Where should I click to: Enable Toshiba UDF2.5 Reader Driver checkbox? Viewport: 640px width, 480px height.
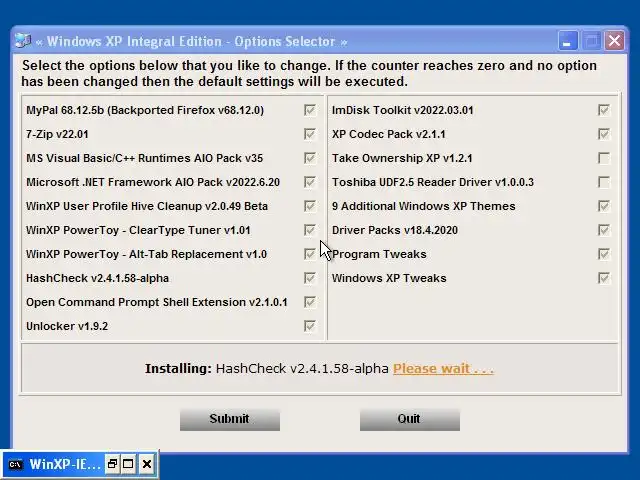coord(604,182)
